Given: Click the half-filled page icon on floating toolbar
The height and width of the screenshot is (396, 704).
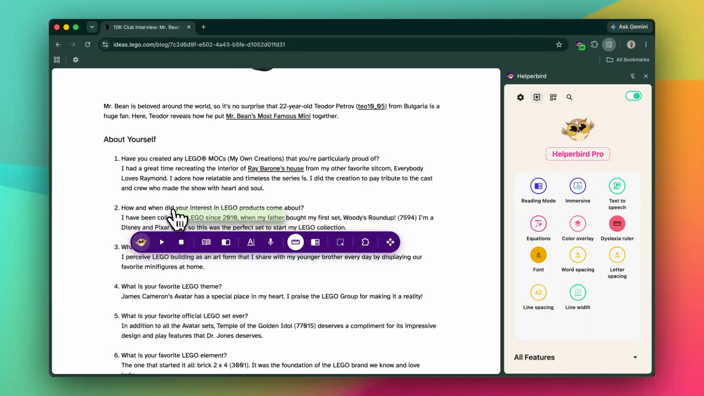Looking at the screenshot, I should coord(226,242).
